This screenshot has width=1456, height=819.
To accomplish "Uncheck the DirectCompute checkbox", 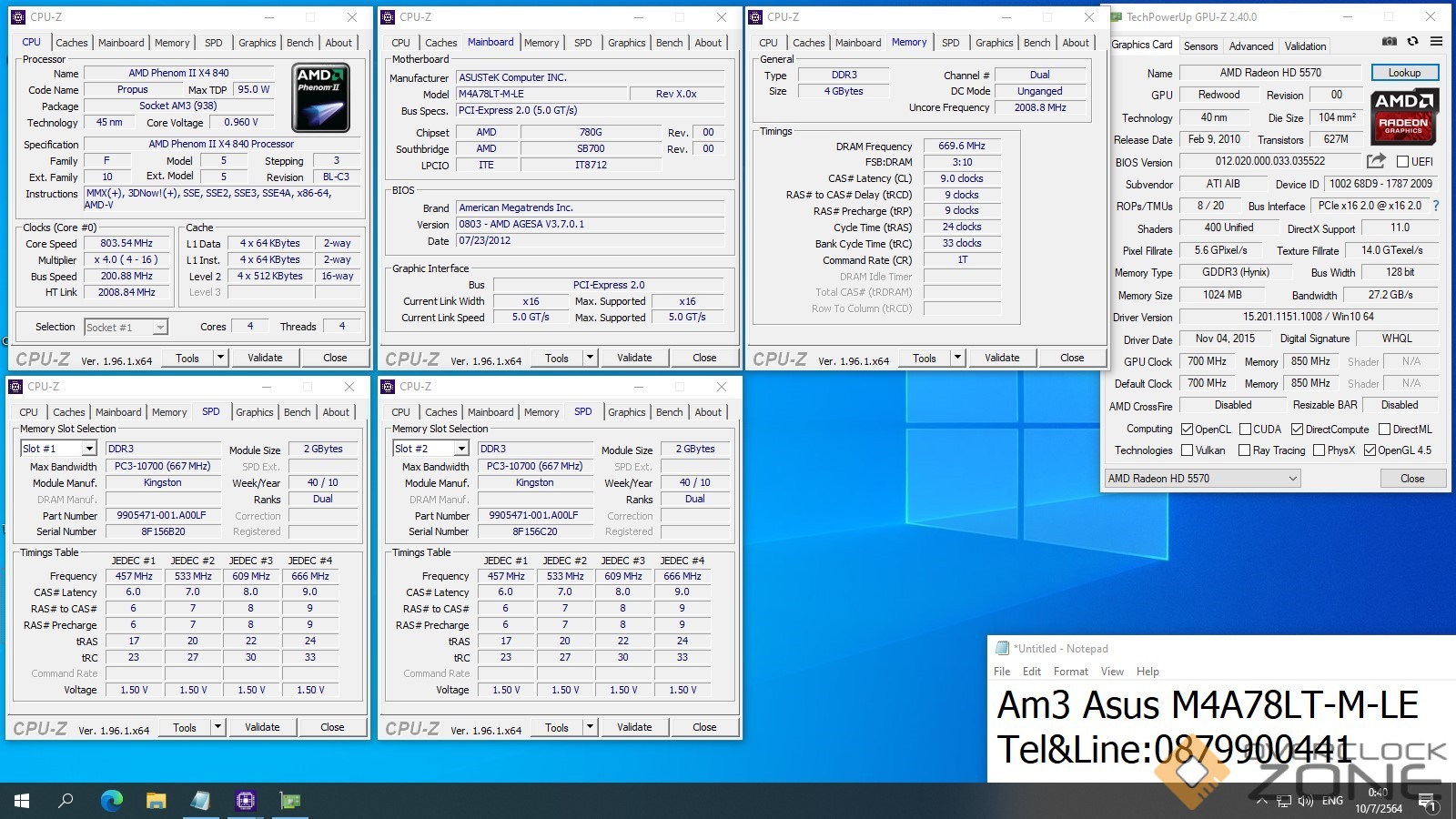I will [x=1297, y=430].
